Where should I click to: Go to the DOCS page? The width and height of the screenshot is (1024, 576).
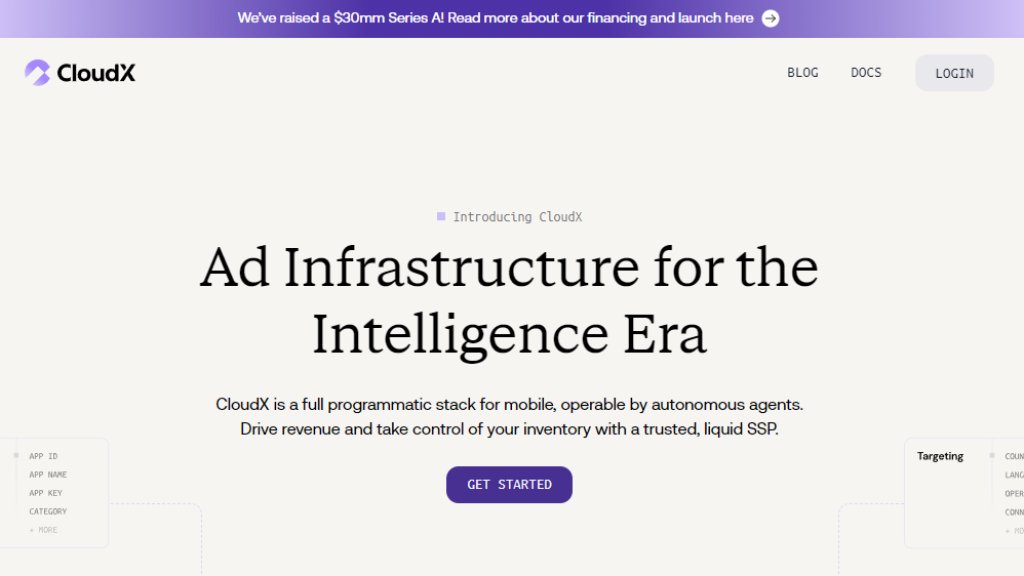(866, 73)
